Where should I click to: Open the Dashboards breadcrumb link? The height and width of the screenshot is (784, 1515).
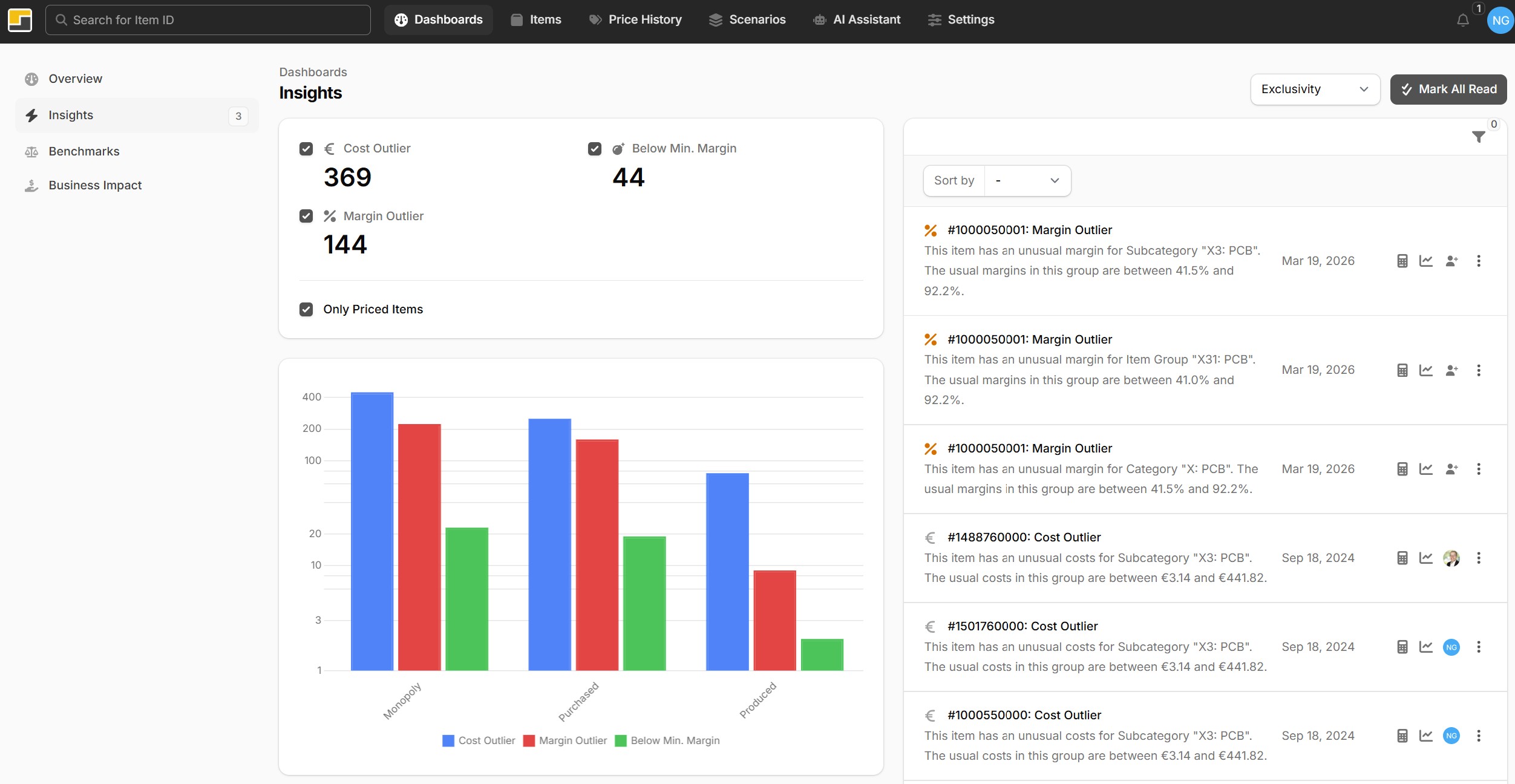coord(312,71)
